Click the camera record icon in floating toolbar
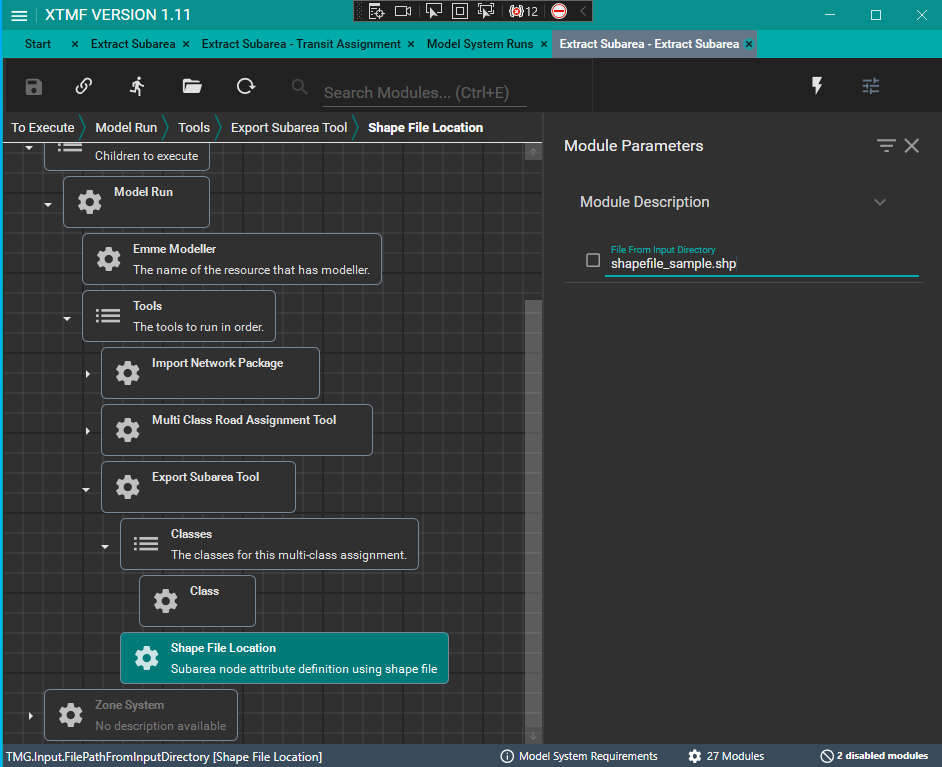The height and width of the screenshot is (767, 942). point(403,11)
